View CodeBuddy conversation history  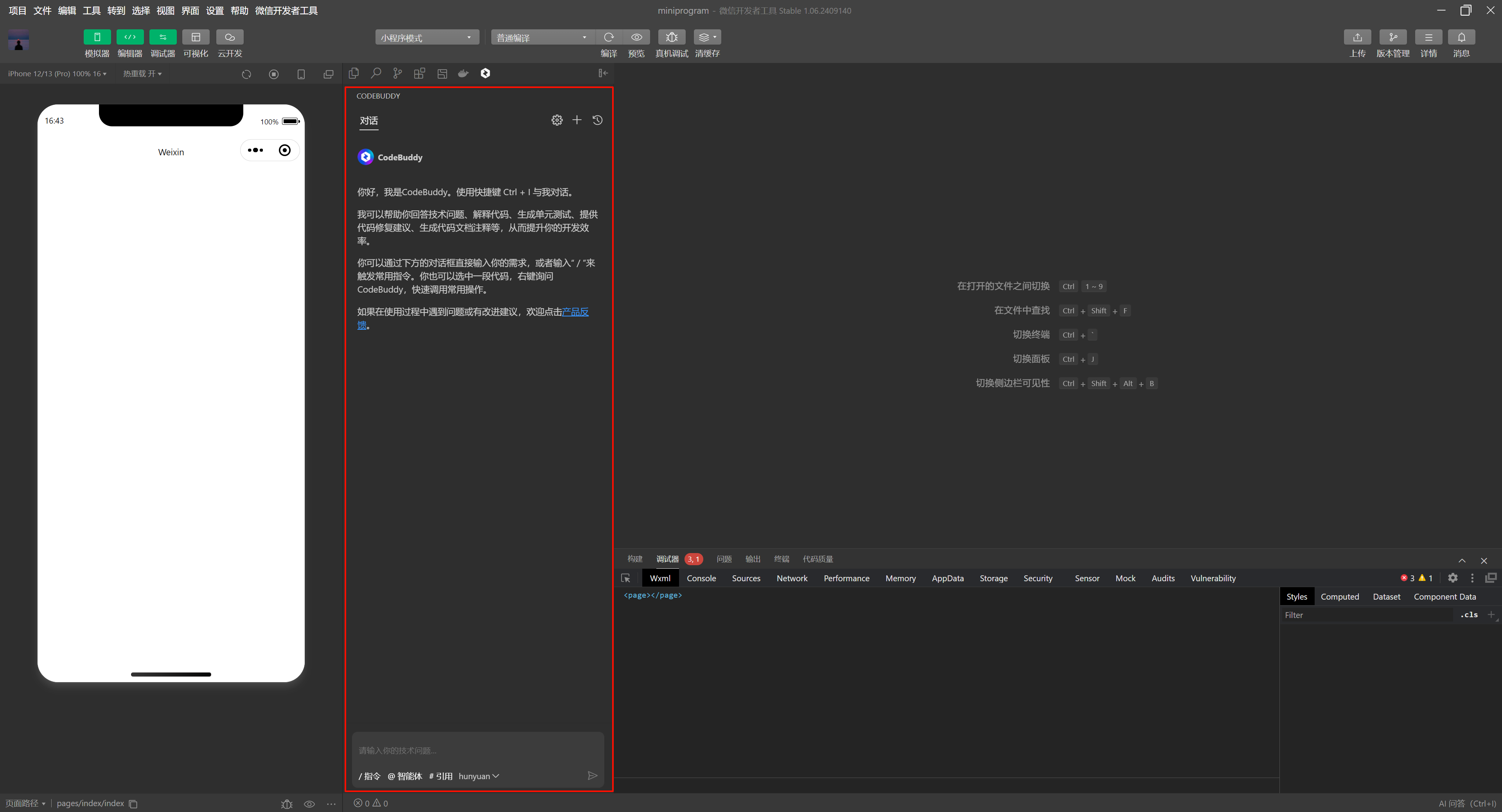point(597,120)
